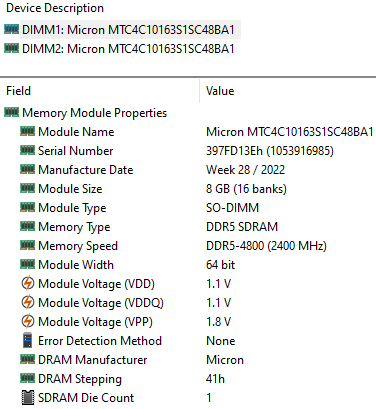Select the Error Detection Method field label

pos(100,341)
